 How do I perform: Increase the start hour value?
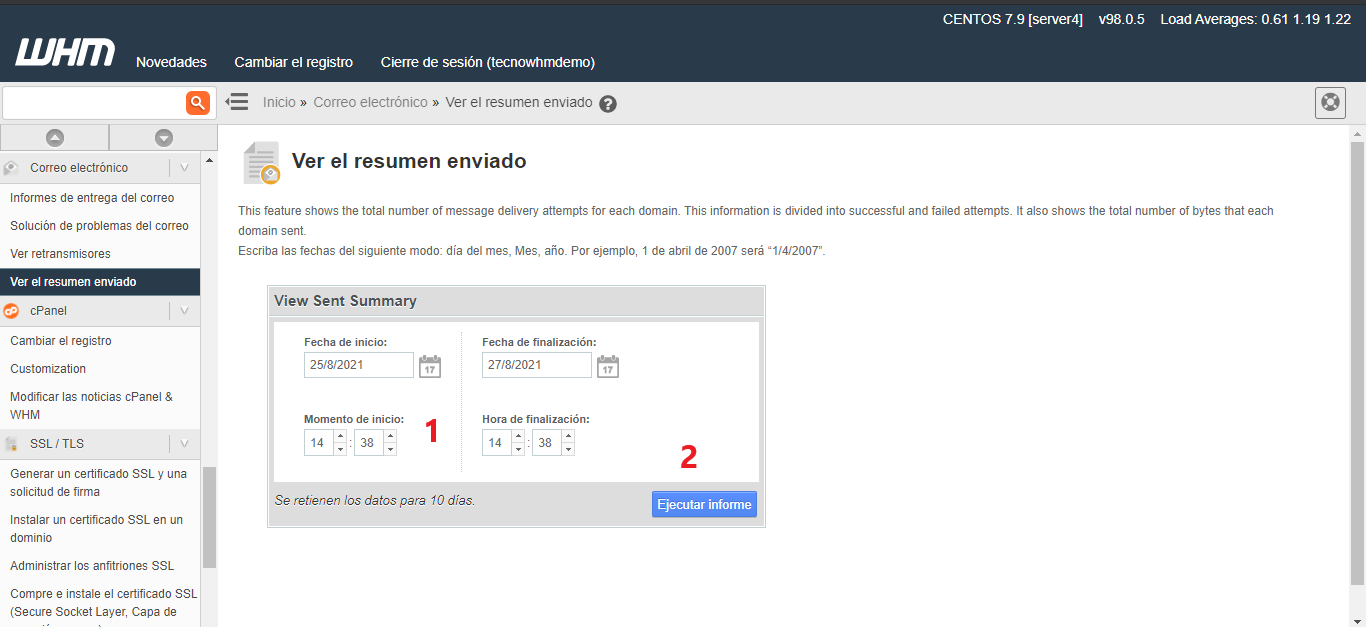(x=340, y=436)
